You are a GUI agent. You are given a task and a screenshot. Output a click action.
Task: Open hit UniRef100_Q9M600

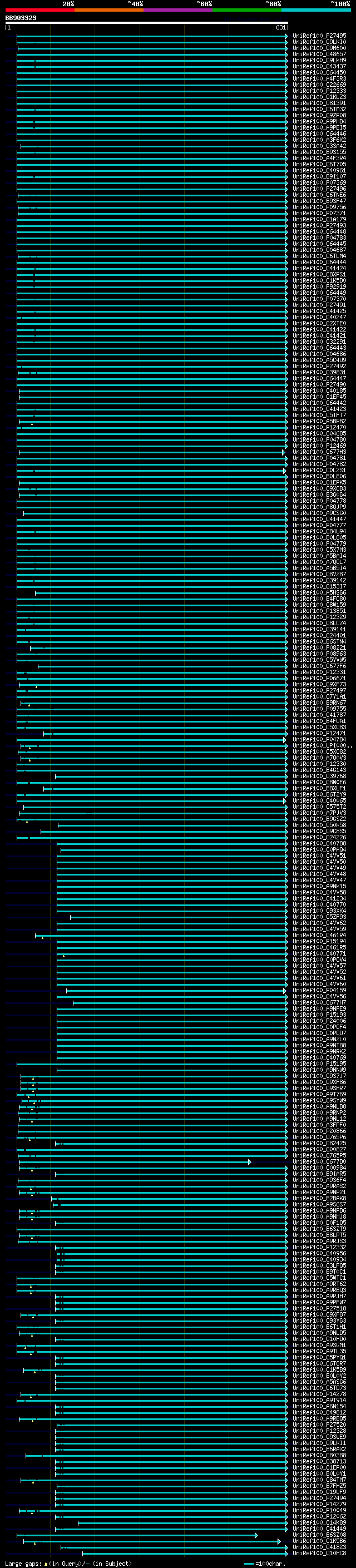pyautogui.click(x=319, y=48)
